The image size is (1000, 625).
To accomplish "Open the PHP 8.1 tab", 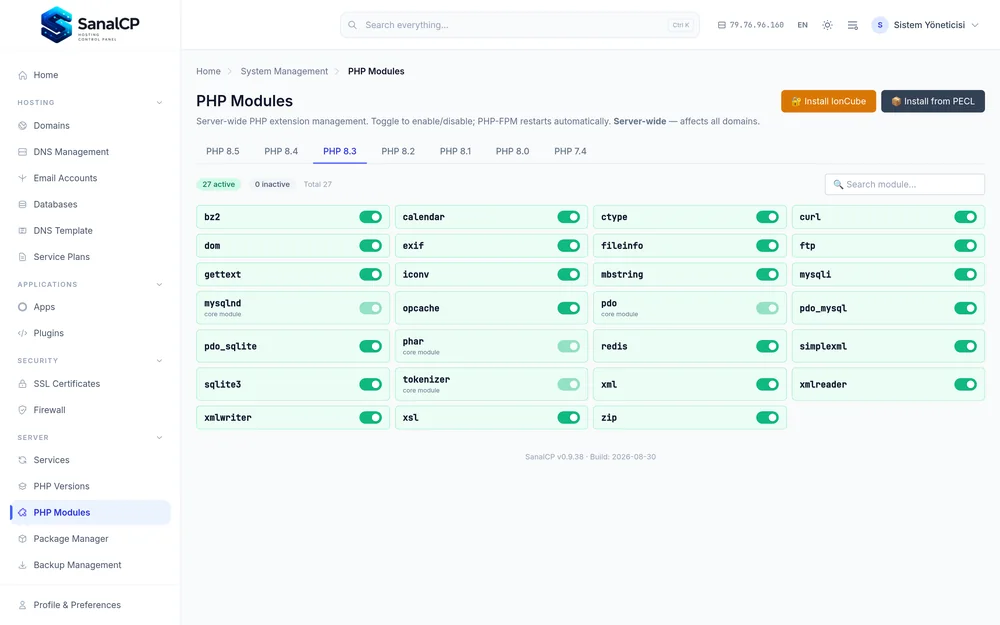I will [455, 151].
